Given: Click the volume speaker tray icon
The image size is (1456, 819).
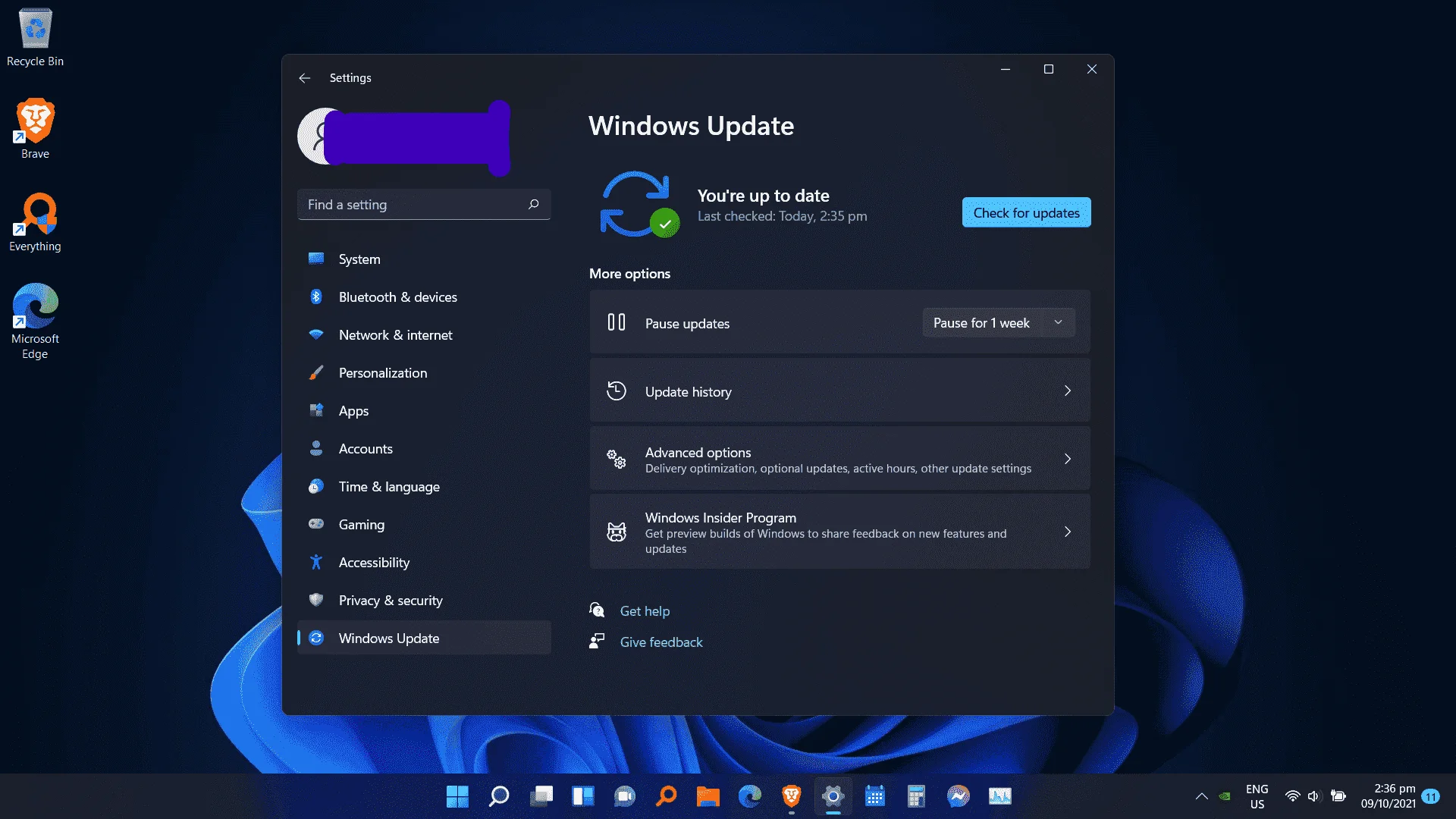Looking at the screenshot, I should click(x=1313, y=796).
